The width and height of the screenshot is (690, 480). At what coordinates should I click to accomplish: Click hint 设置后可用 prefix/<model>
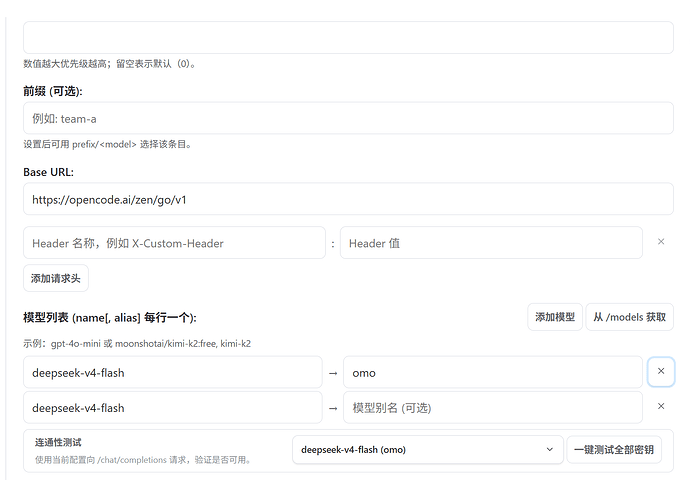tap(108, 144)
